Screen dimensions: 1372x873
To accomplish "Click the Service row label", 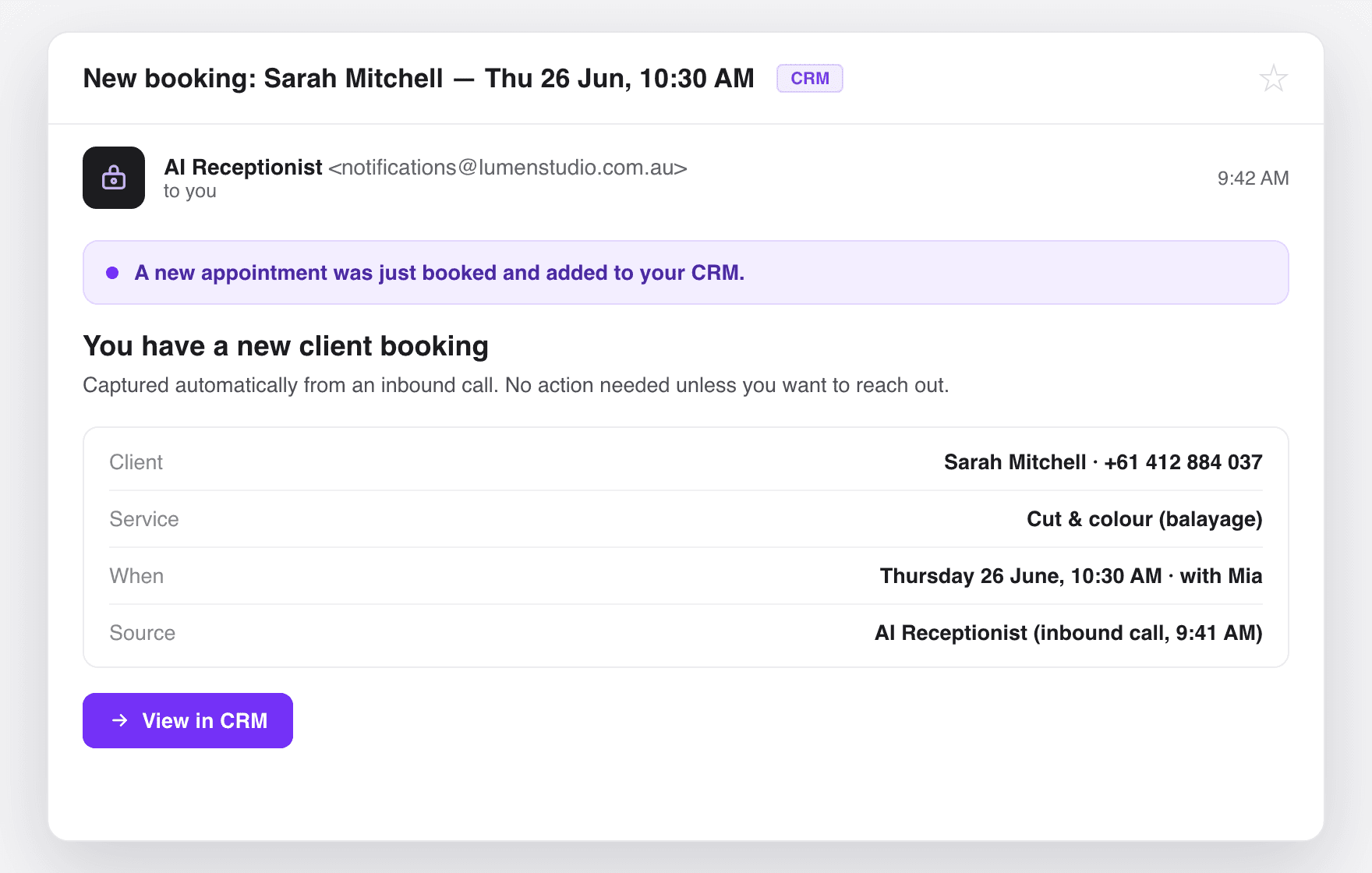I will [143, 519].
